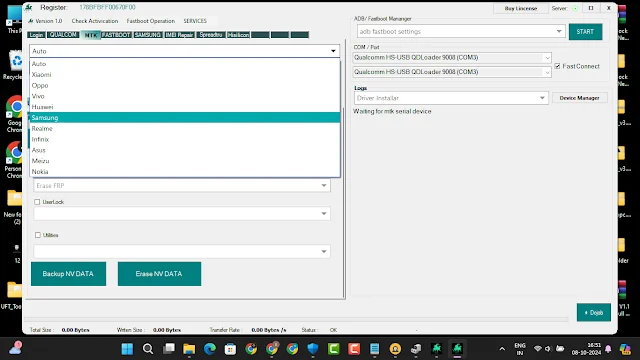Select Person Chrome desktop shortcut
The width and height of the screenshot is (640, 360).
pyautogui.click(x=15, y=160)
